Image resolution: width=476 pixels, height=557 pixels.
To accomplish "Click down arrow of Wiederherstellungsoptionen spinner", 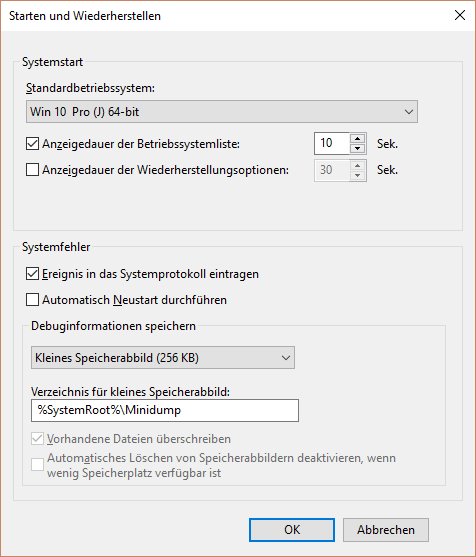I will pos(358,175).
